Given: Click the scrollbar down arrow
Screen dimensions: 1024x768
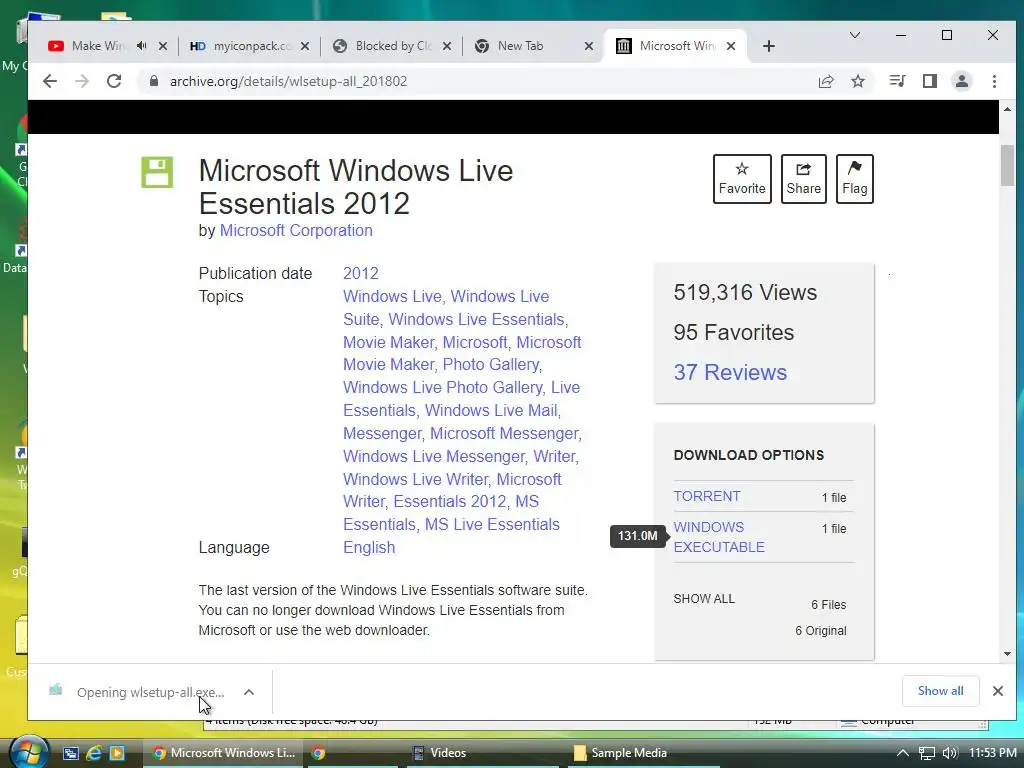Looking at the screenshot, I should (x=1007, y=654).
